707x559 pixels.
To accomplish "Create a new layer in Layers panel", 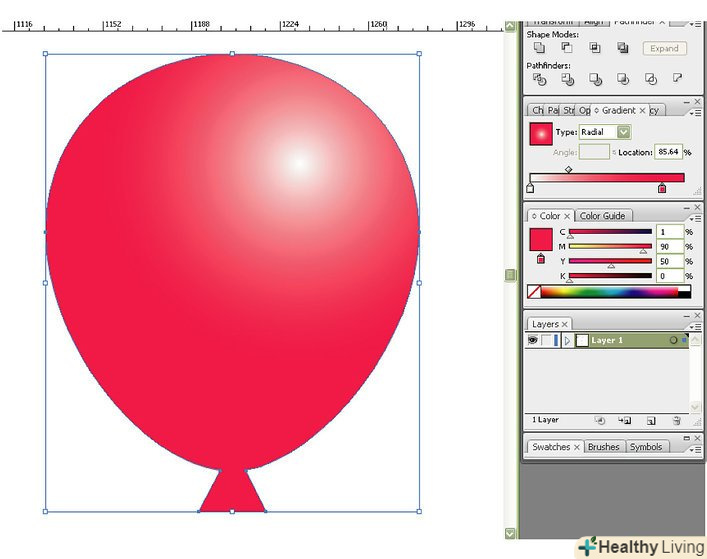I will [x=650, y=421].
